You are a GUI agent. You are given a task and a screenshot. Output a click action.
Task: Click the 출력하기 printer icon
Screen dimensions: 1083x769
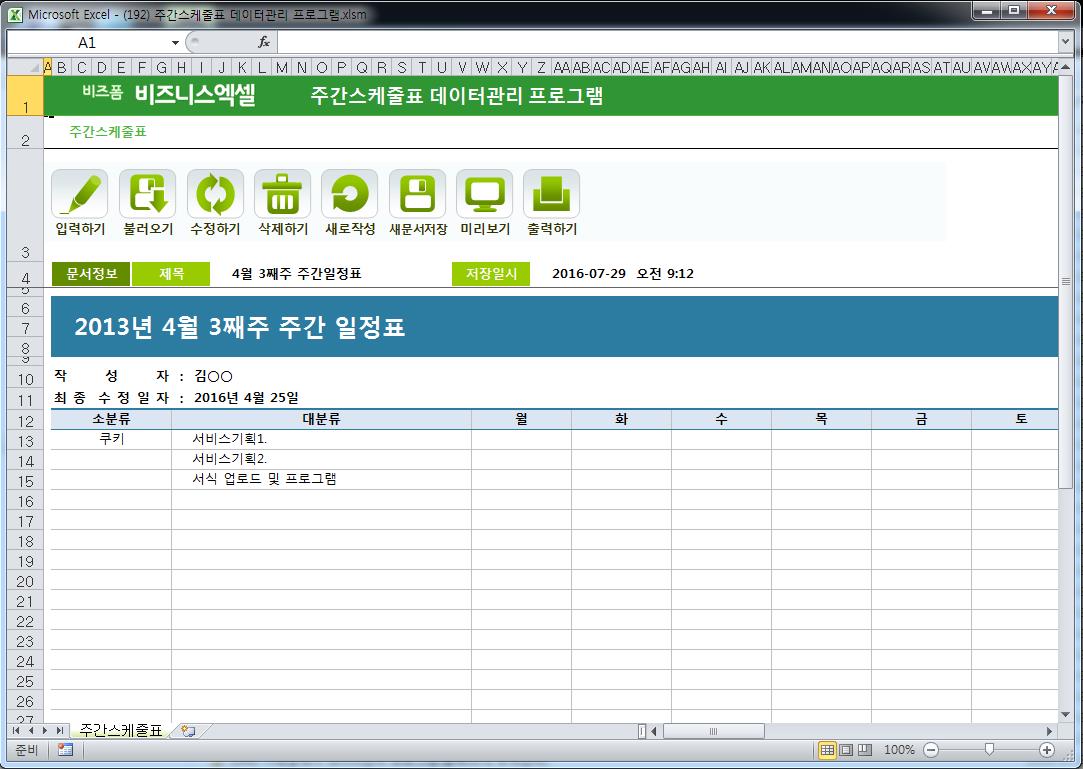coord(551,194)
